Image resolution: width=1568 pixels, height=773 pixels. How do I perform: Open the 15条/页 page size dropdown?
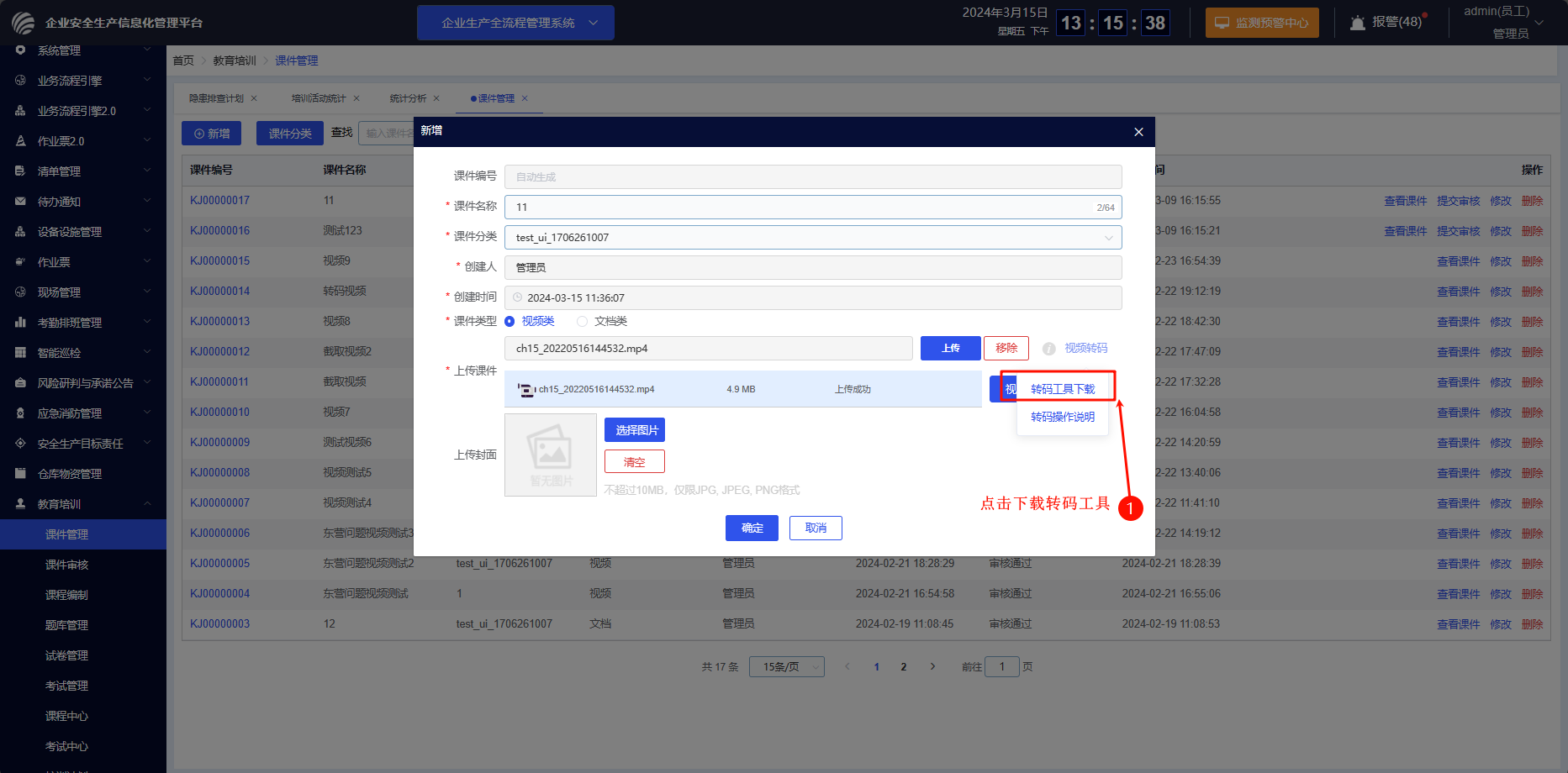coord(787,666)
